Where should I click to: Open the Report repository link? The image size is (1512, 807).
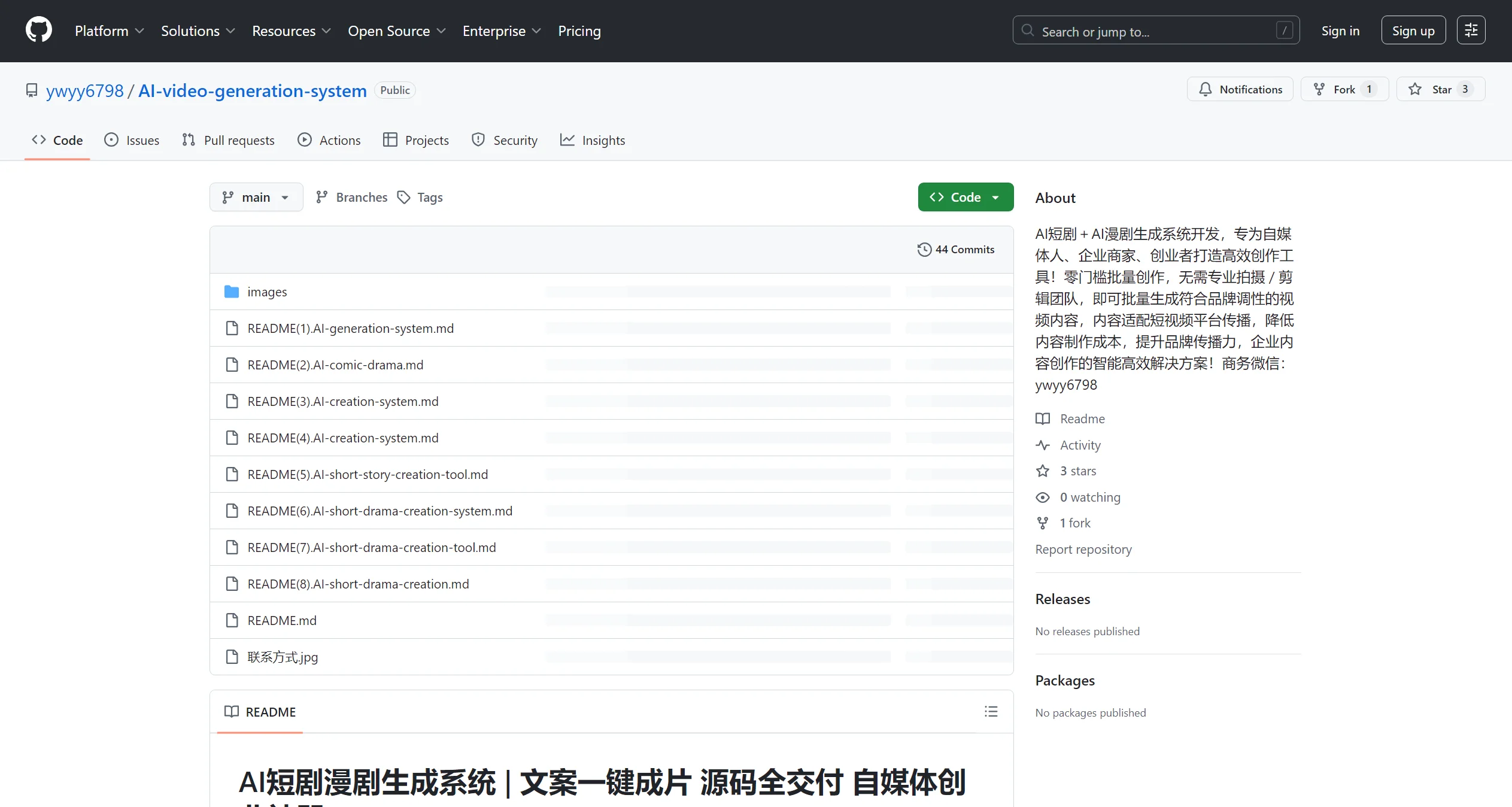click(x=1083, y=550)
